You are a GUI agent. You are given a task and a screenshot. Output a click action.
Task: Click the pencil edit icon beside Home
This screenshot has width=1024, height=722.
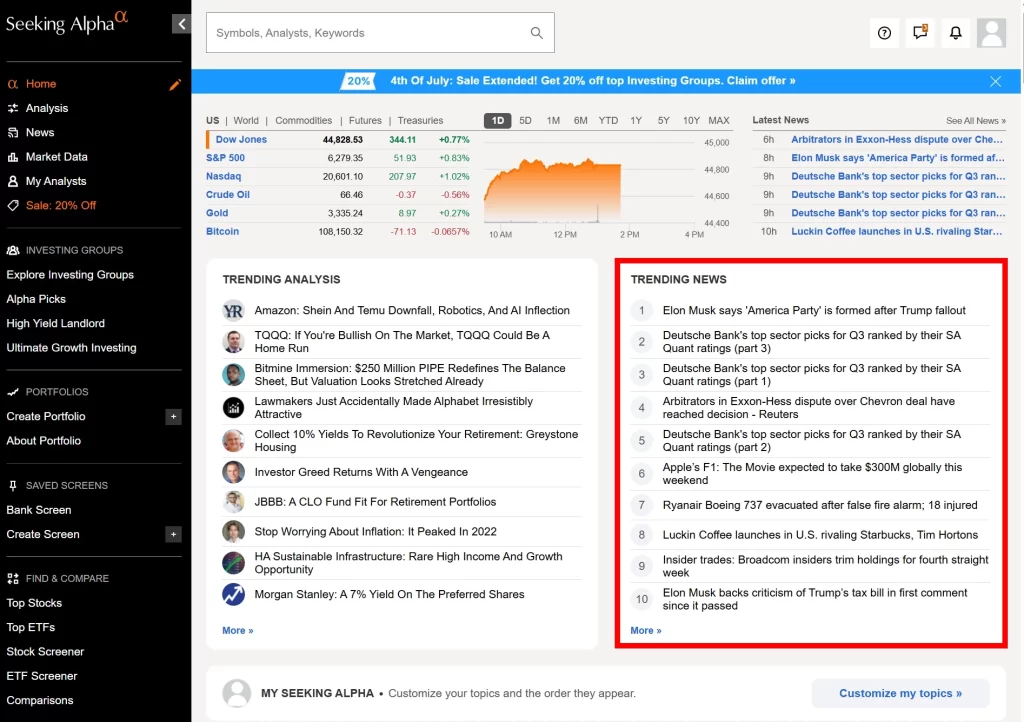pyautogui.click(x=175, y=85)
